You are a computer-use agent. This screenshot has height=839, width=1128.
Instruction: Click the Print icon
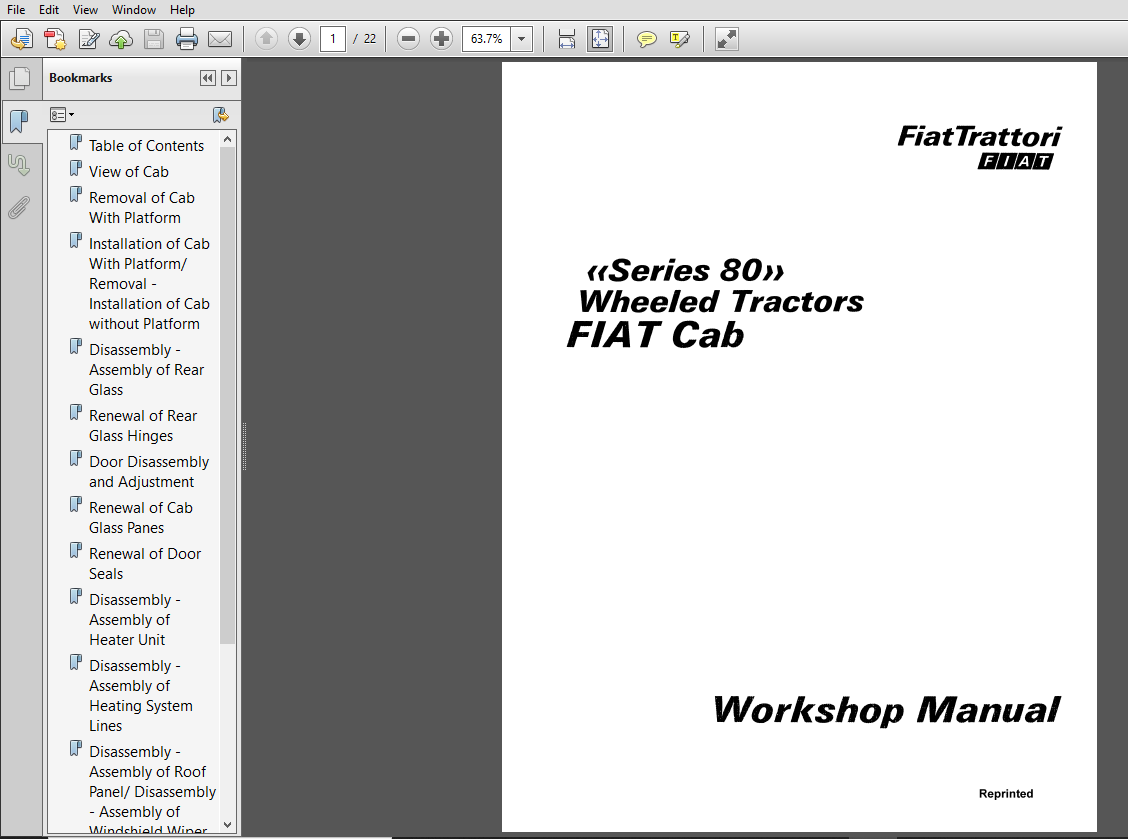coord(187,39)
